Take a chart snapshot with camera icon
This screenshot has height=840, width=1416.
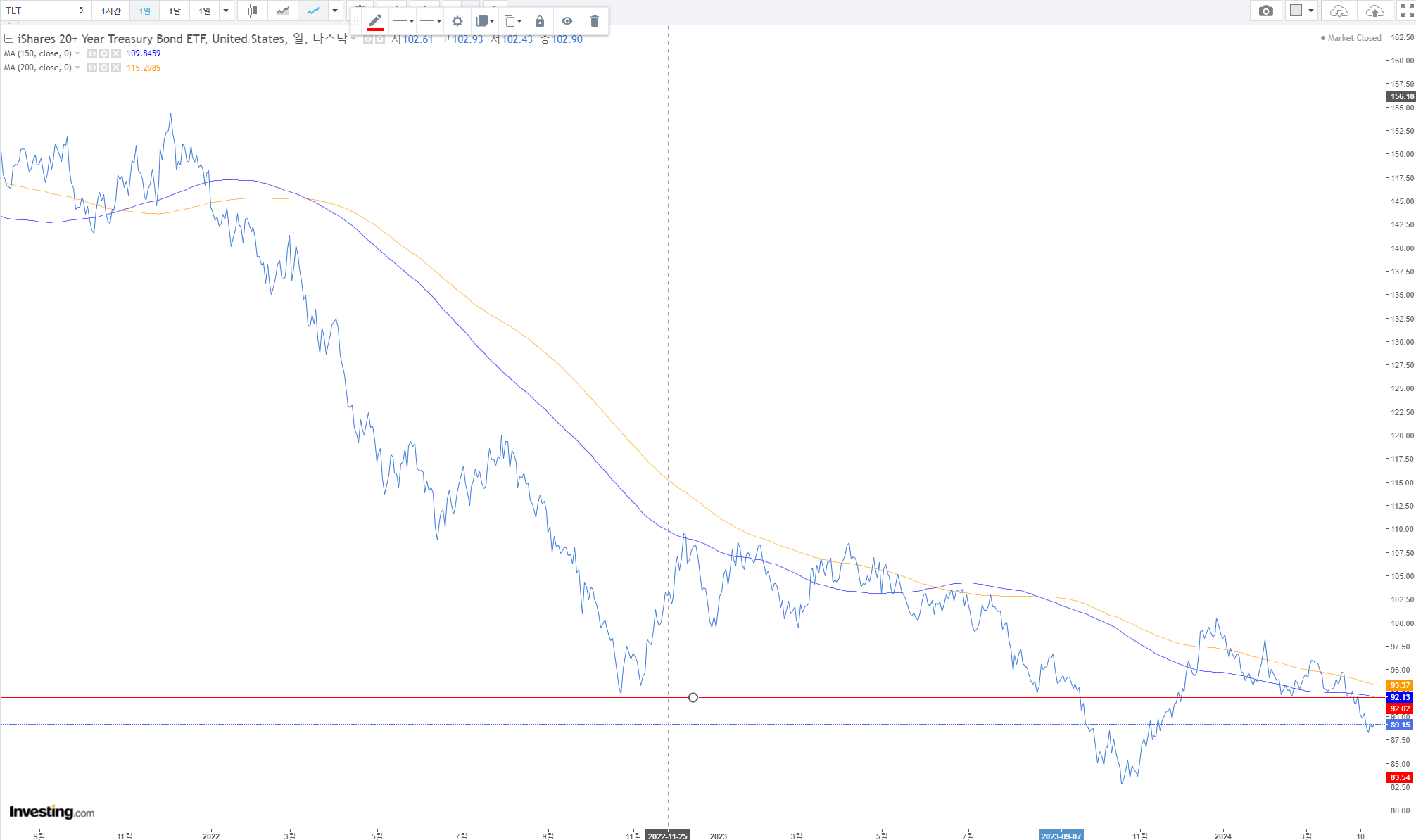click(1265, 11)
